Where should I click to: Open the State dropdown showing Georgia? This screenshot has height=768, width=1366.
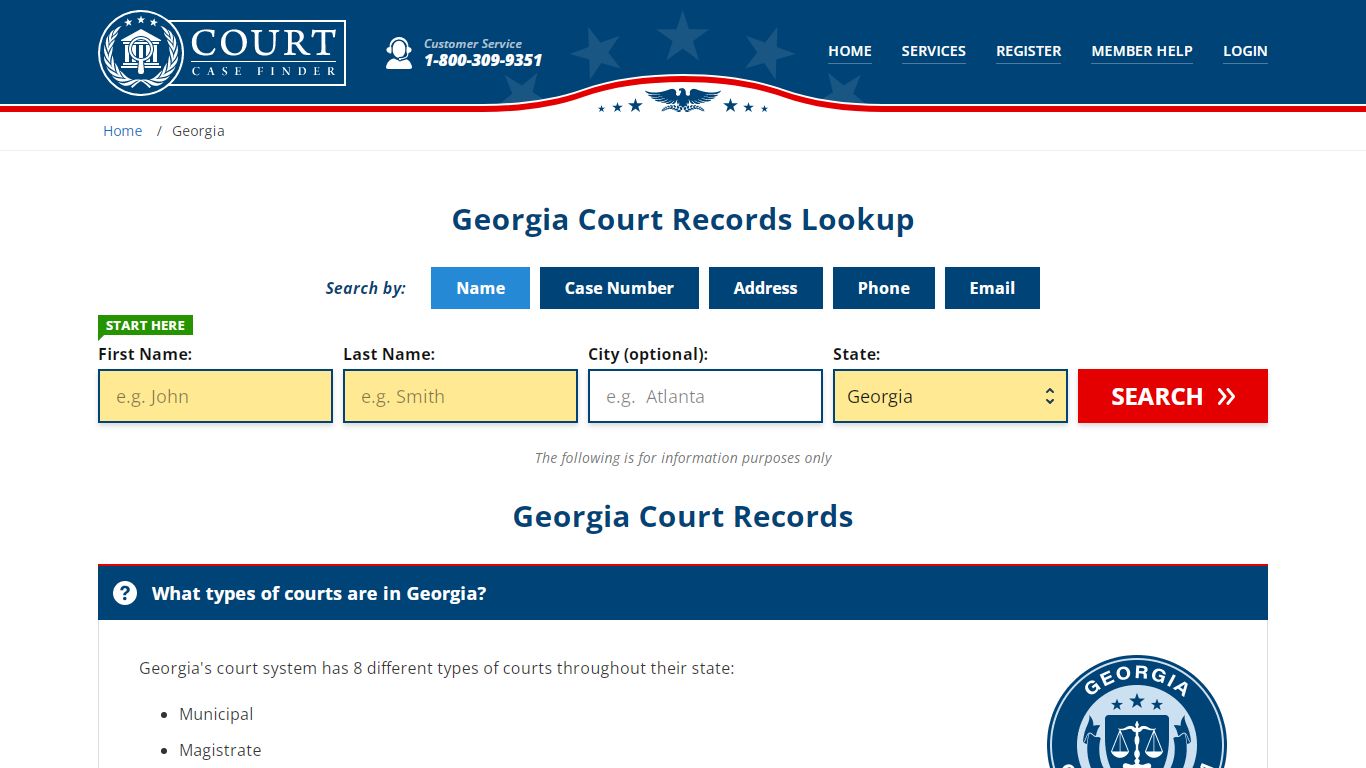pyautogui.click(x=950, y=396)
